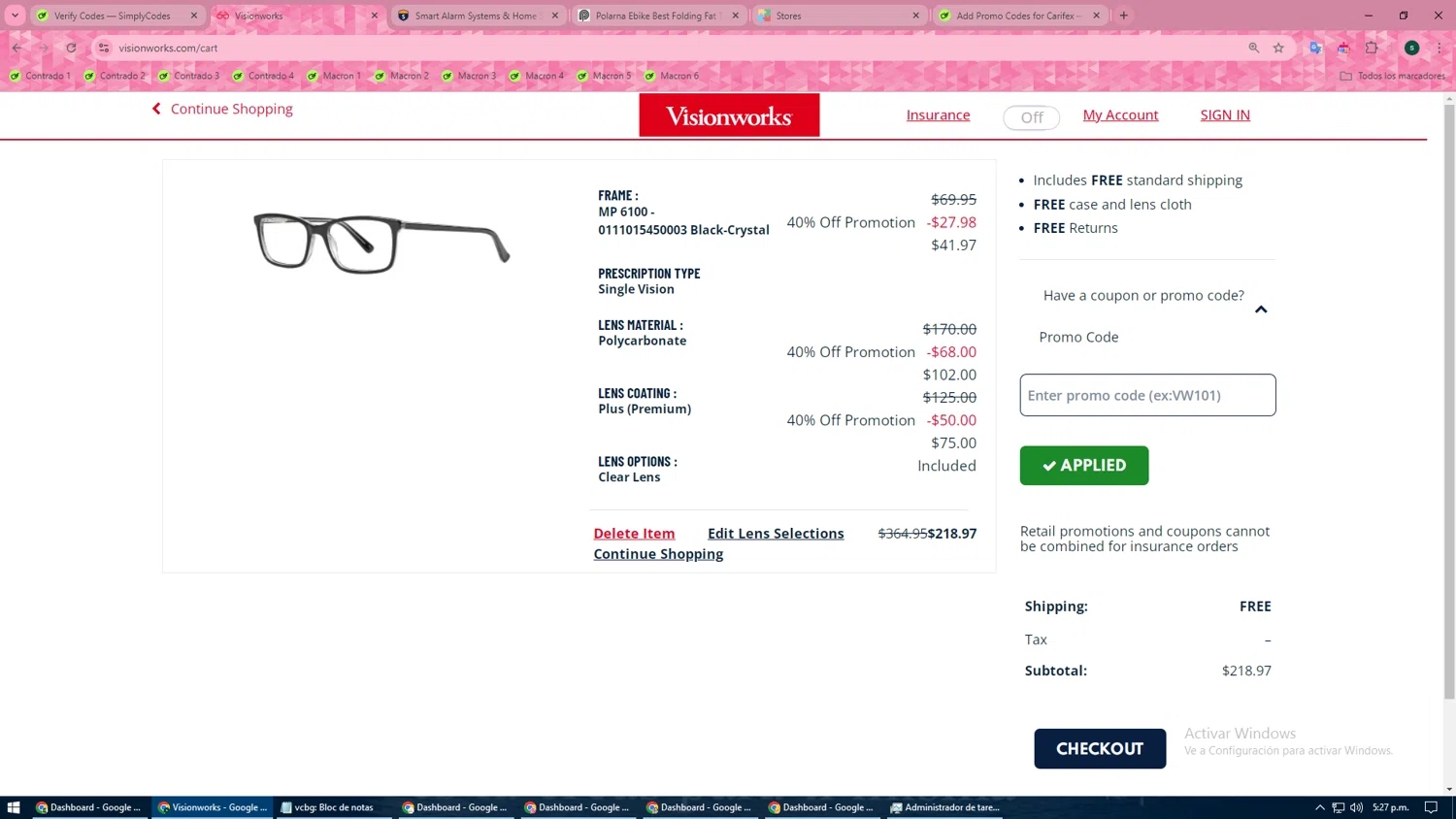Image resolution: width=1456 pixels, height=819 pixels.
Task: Open the Windows Start menu
Action: click(14, 806)
